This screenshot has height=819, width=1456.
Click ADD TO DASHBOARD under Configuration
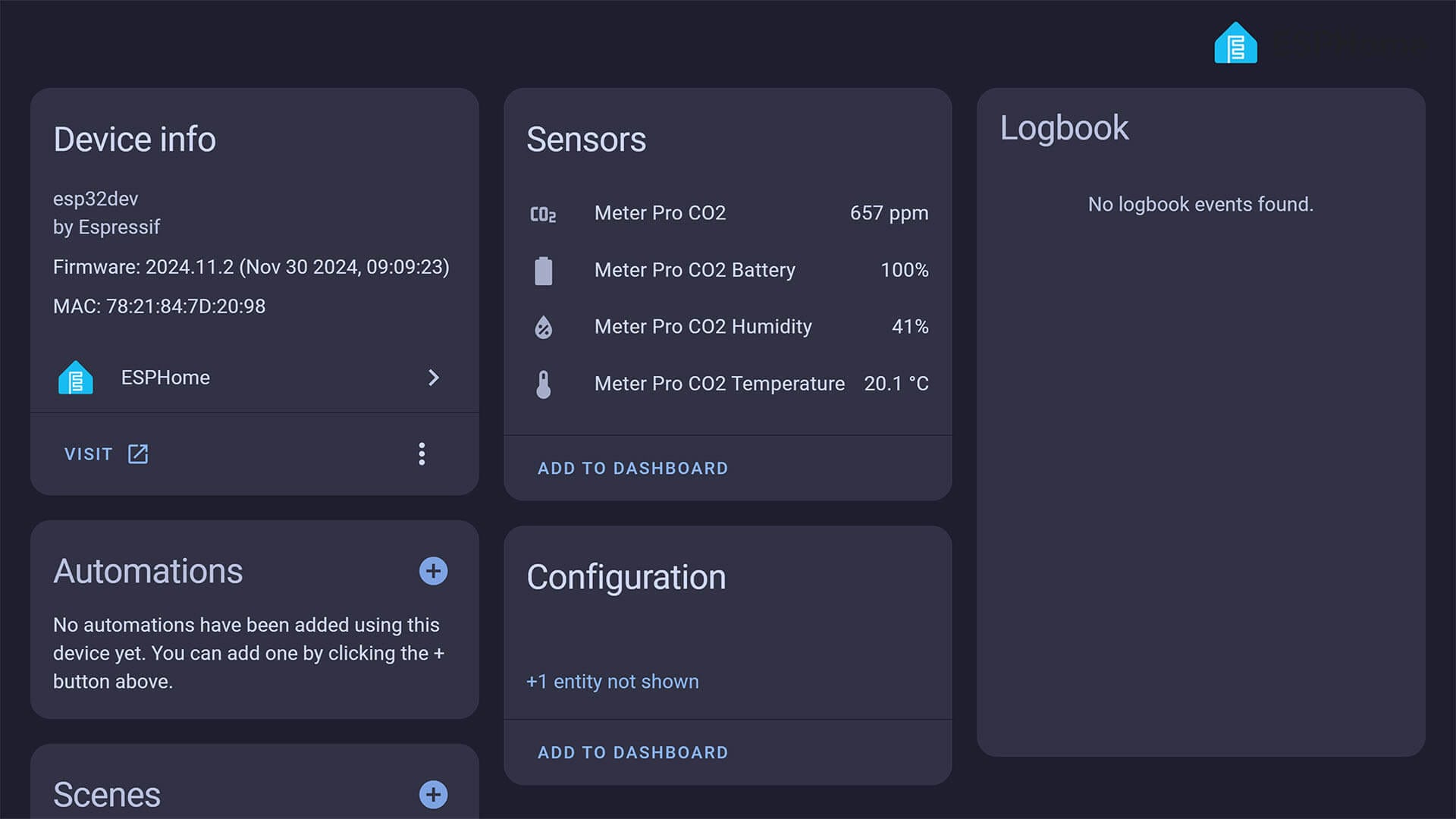[632, 752]
